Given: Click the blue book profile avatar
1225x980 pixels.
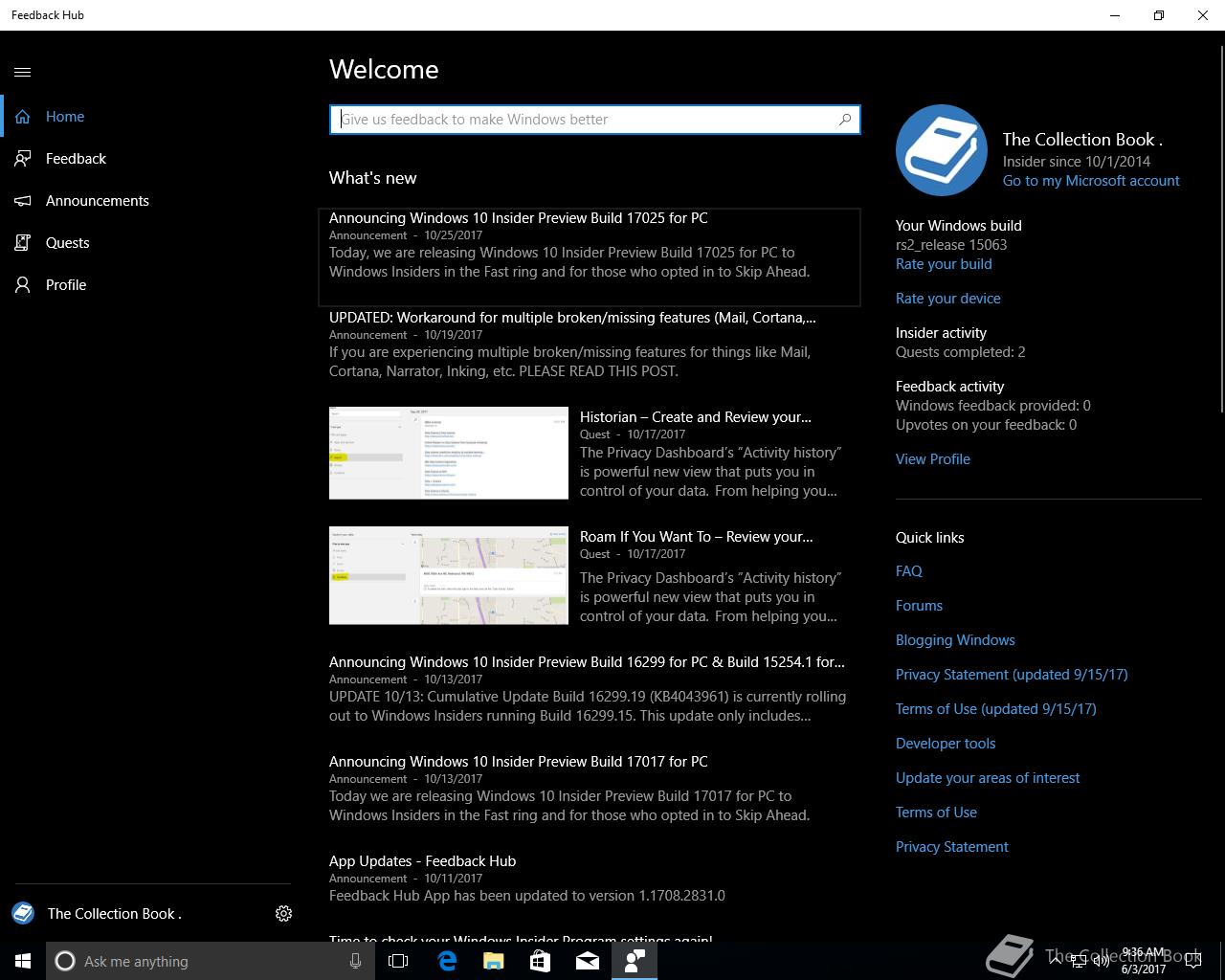Looking at the screenshot, I should (942, 150).
